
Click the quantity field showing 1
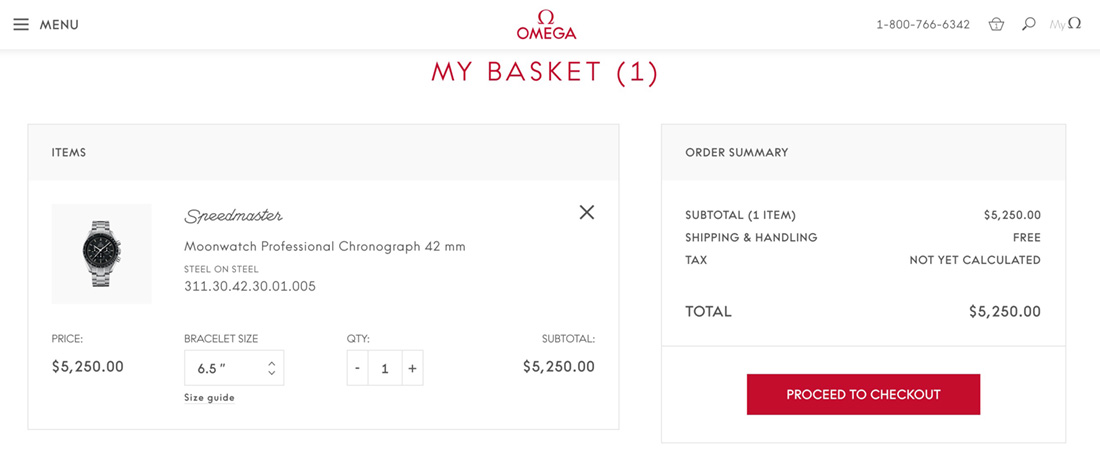(385, 368)
